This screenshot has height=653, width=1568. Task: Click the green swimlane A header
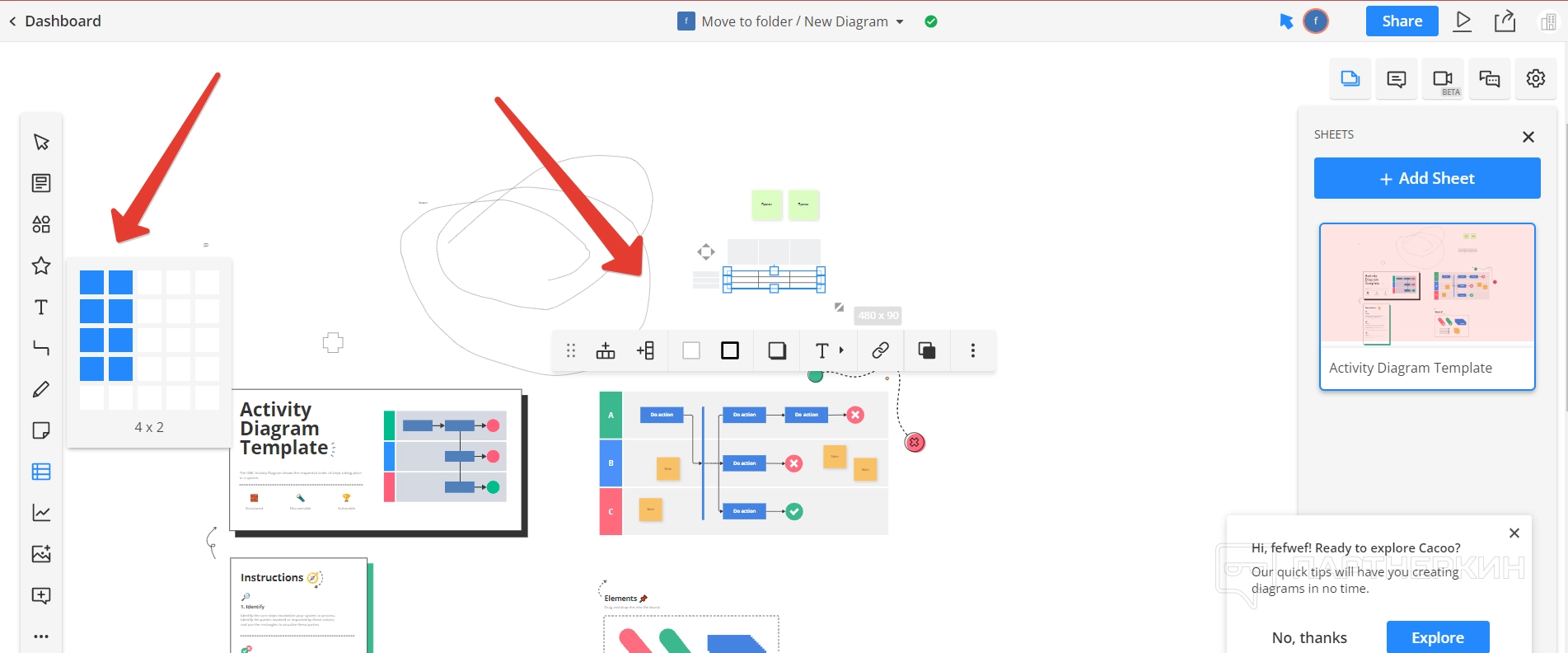[611, 415]
